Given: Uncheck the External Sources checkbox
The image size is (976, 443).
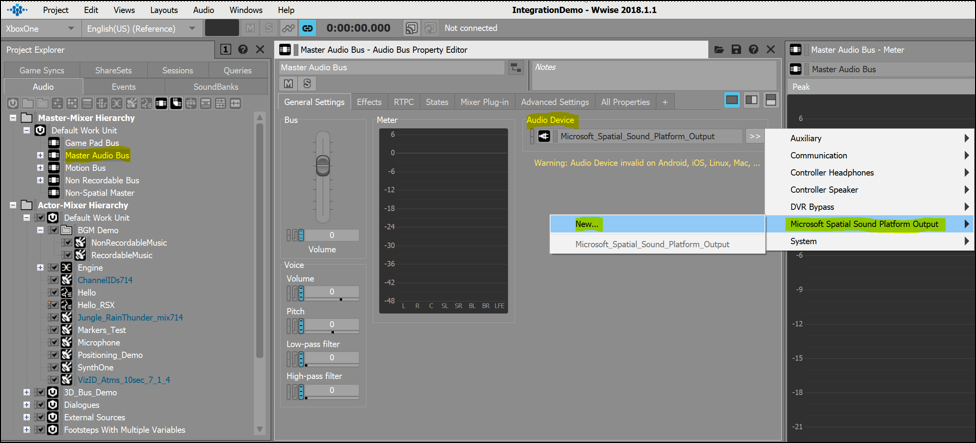Looking at the screenshot, I should pyautogui.click(x=41, y=417).
